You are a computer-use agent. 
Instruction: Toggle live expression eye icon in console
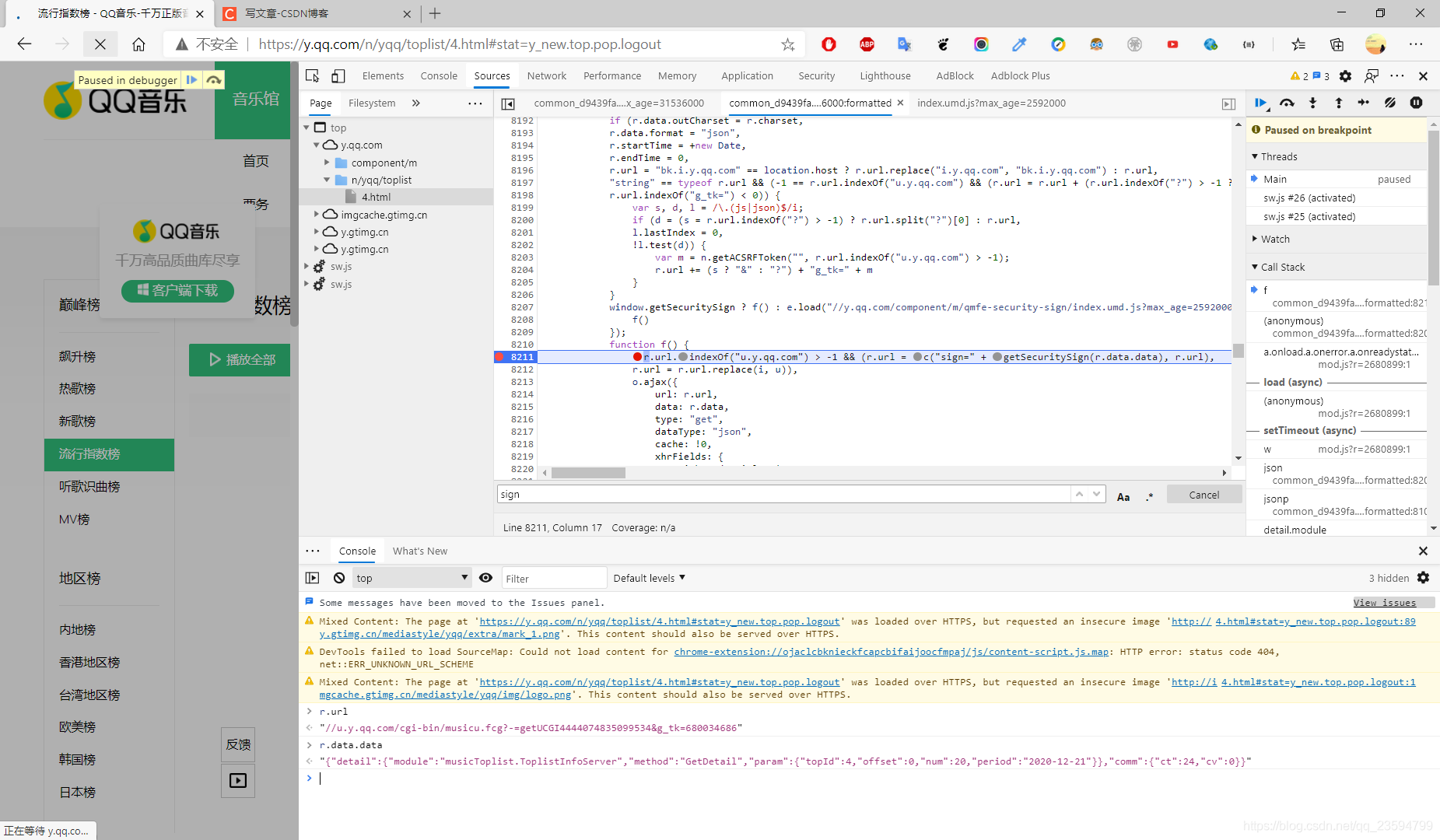click(485, 578)
